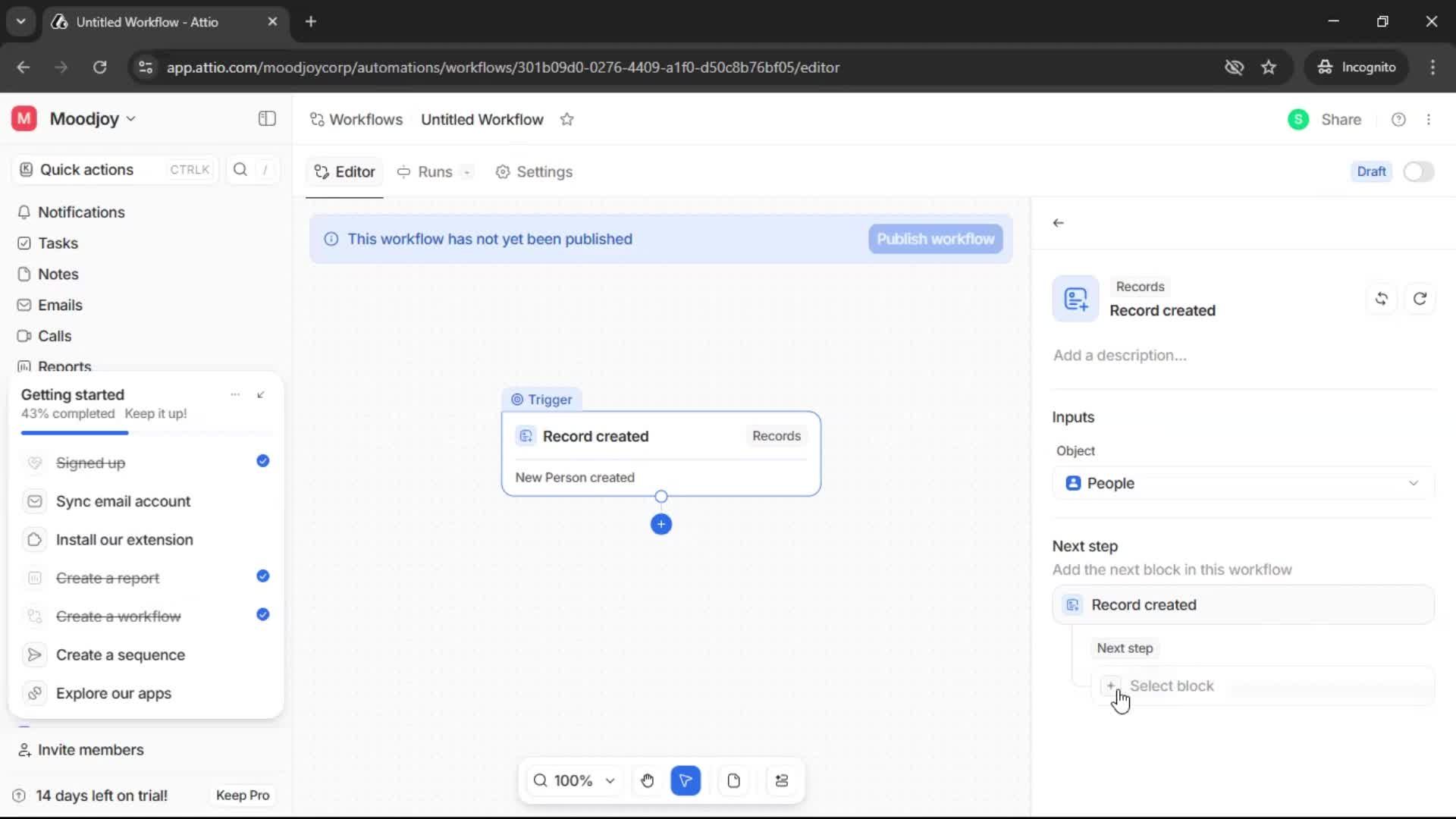The width and height of the screenshot is (1456, 819).
Task: Open Quick actions search icon
Action: click(240, 169)
